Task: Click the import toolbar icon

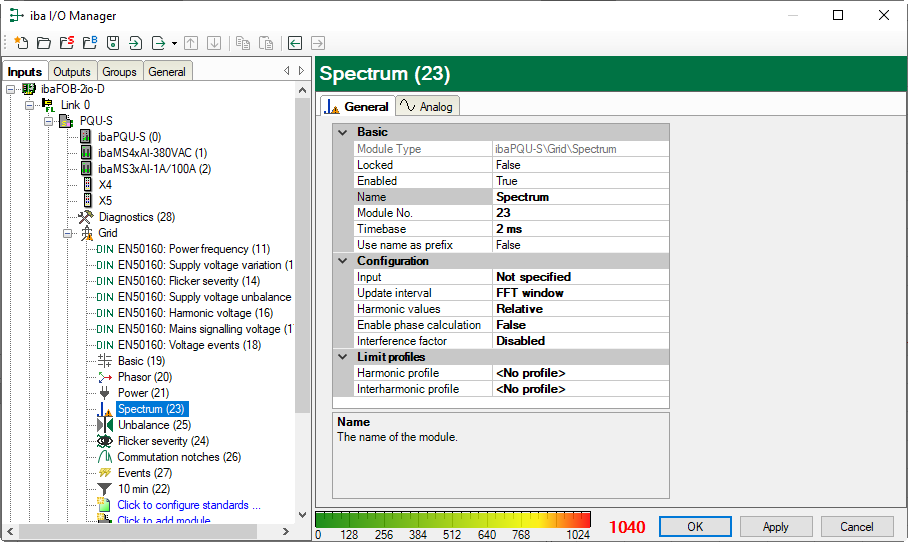Action: pyautogui.click(x=135, y=43)
